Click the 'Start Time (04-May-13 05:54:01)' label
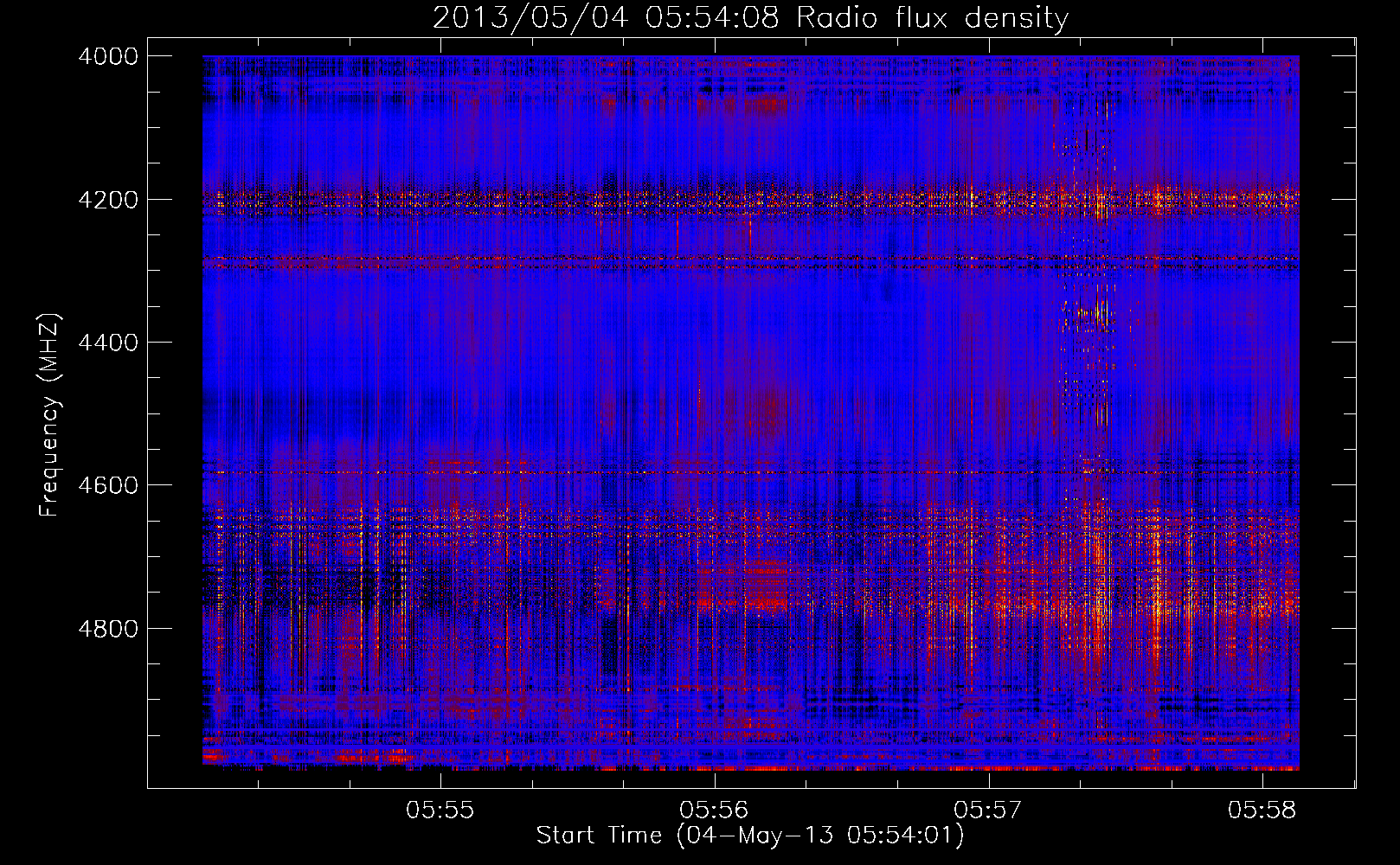The height and width of the screenshot is (865, 1400). tap(750, 836)
